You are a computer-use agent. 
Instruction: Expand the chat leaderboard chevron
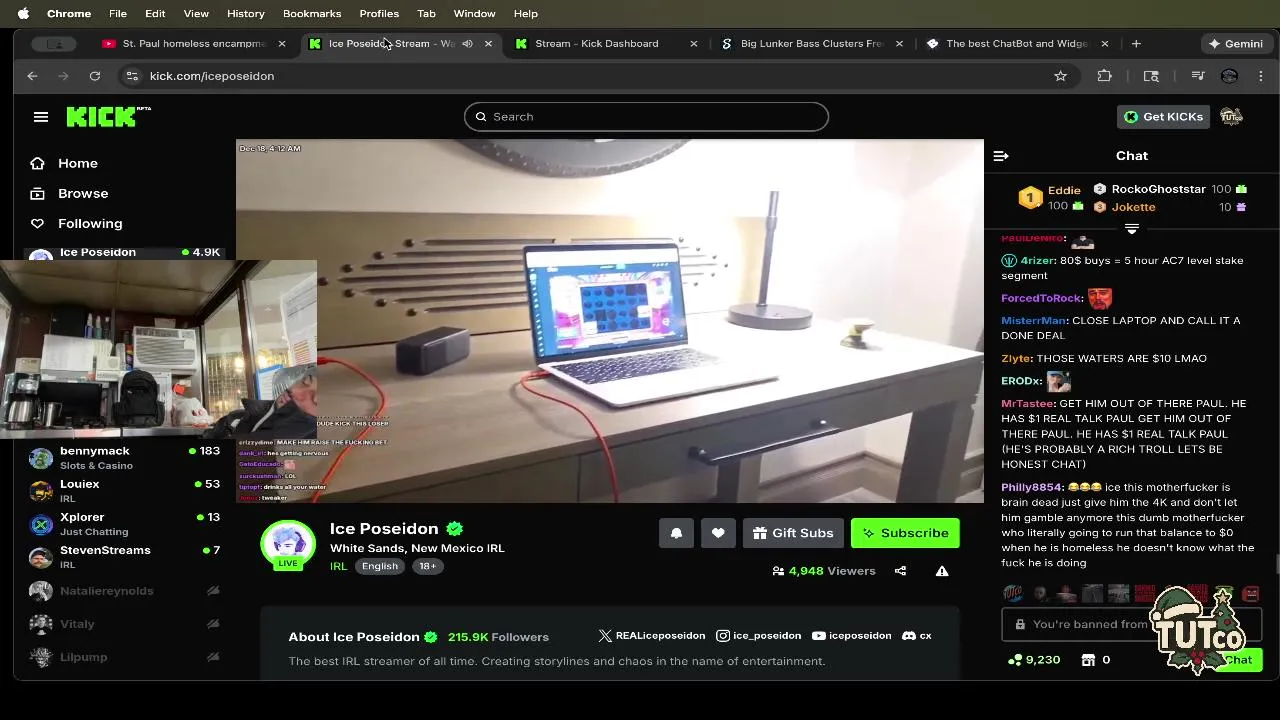click(x=1132, y=229)
